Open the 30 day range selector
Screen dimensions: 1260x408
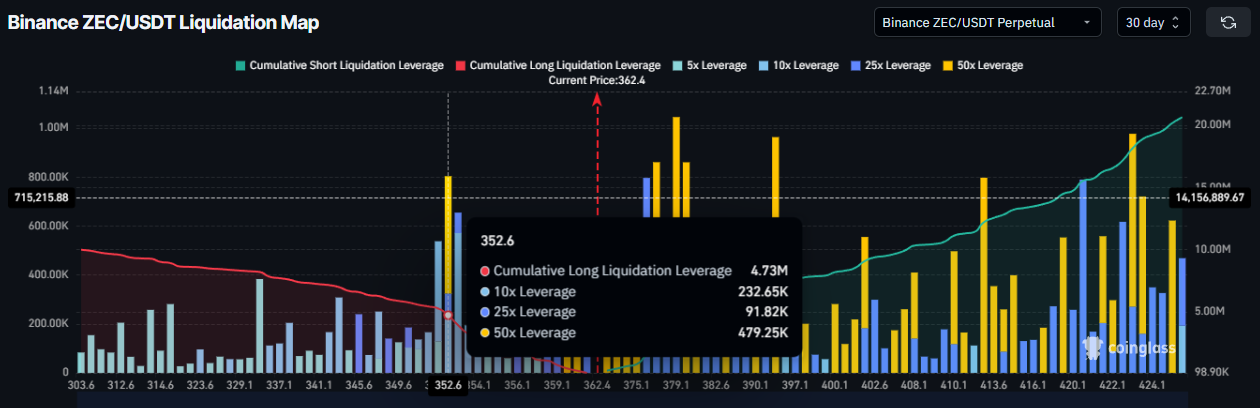point(1153,22)
